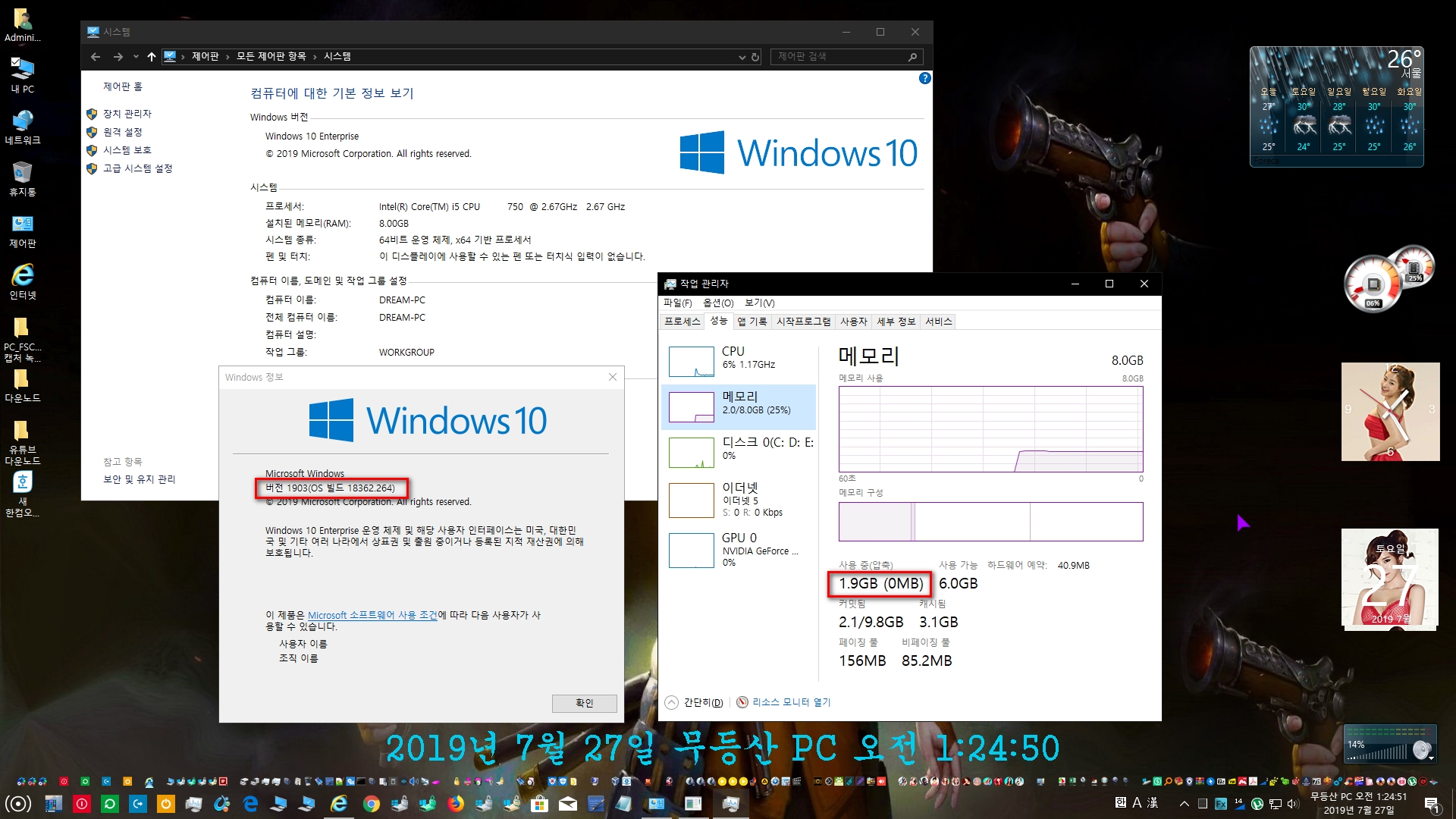Open the recent locations dropdown arrow
Viewport: 1456px width, 819px height.
click(136, 57)
